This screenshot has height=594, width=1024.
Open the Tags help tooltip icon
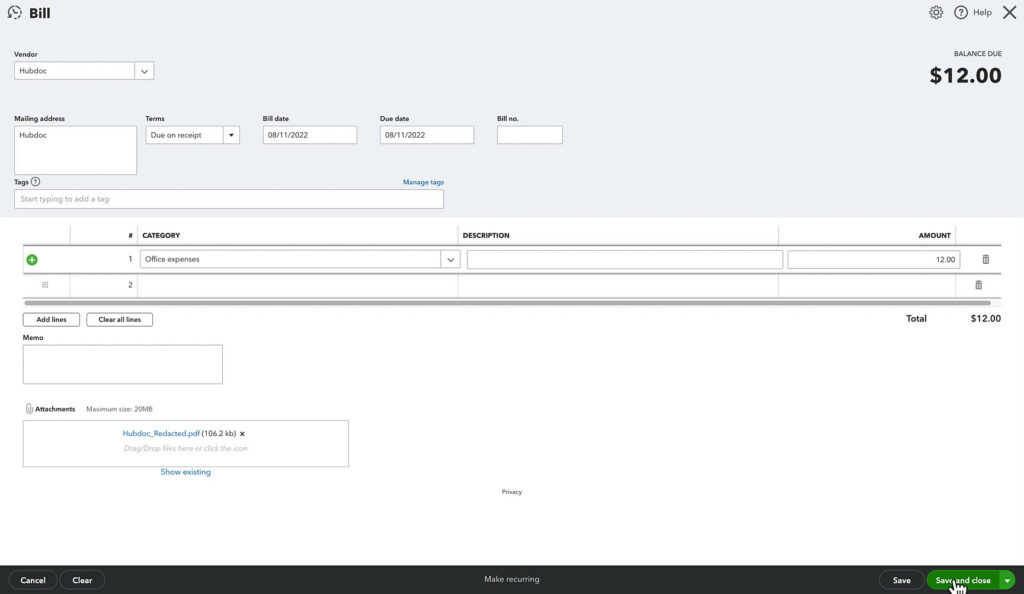pyautogui.click(x=36, y=182)
